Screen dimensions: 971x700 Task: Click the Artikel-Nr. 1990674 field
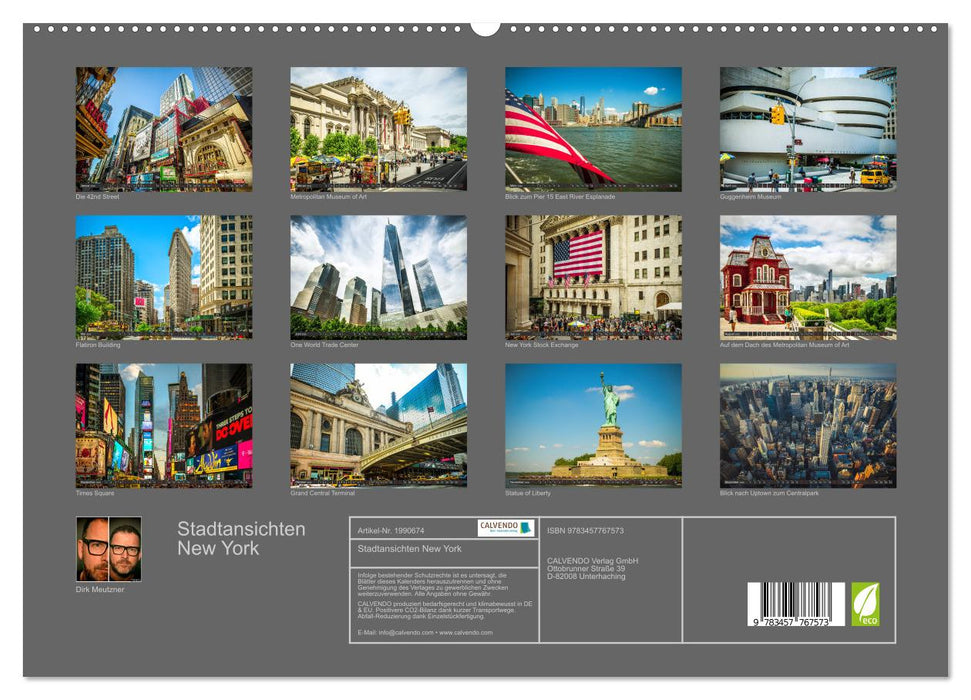click(394, 528)
